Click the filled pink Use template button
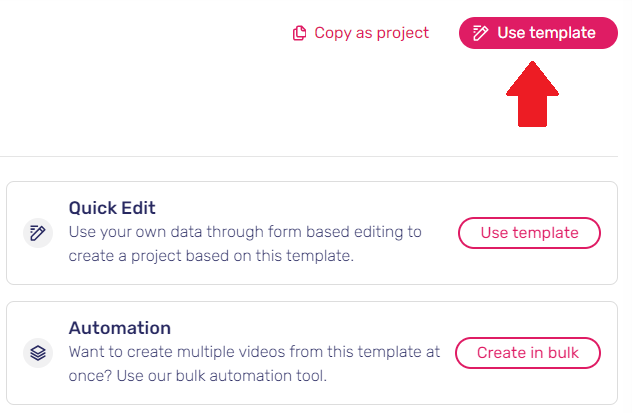This screenshot has height=413, width=632. pos(538,33)
